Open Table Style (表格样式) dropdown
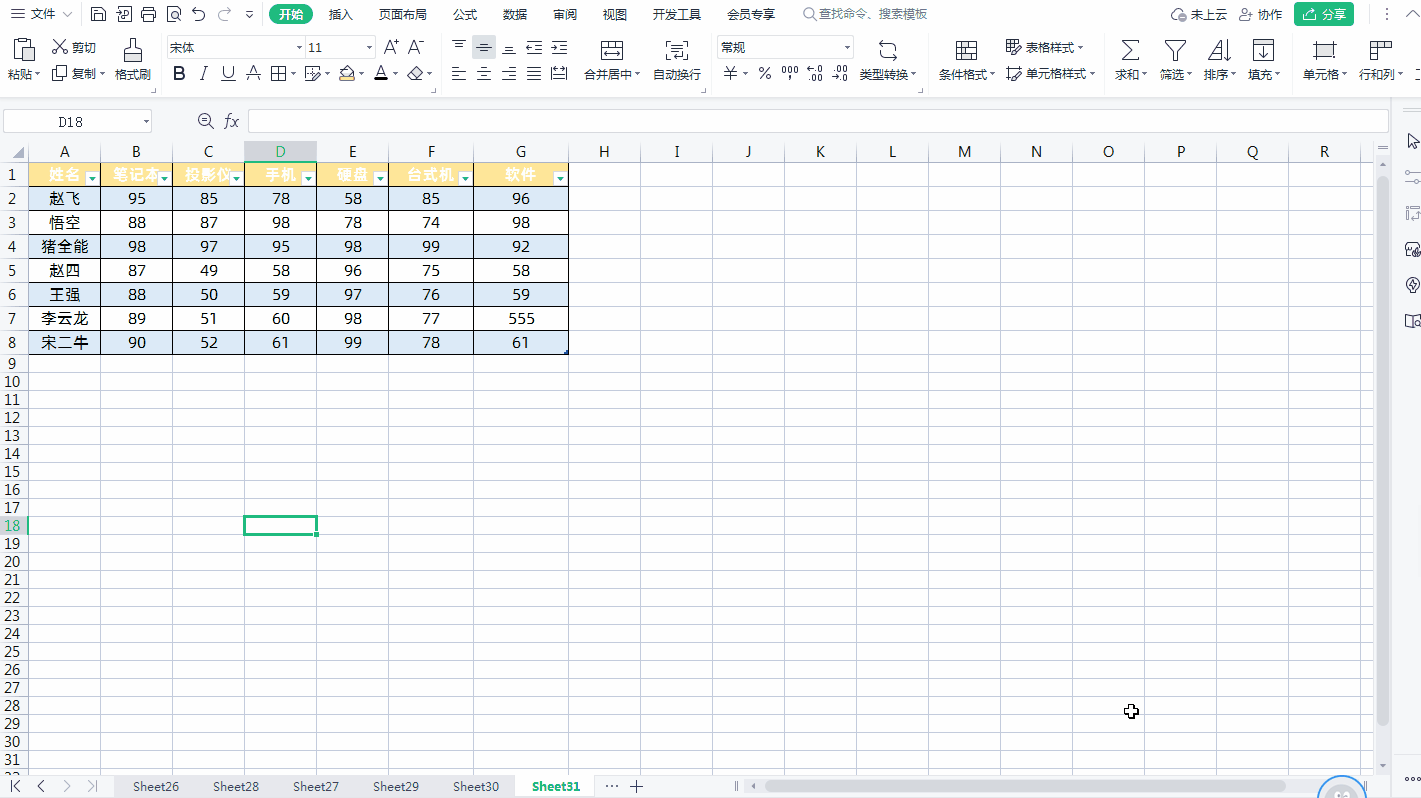1421x798 pixels. click(1045, 47)
